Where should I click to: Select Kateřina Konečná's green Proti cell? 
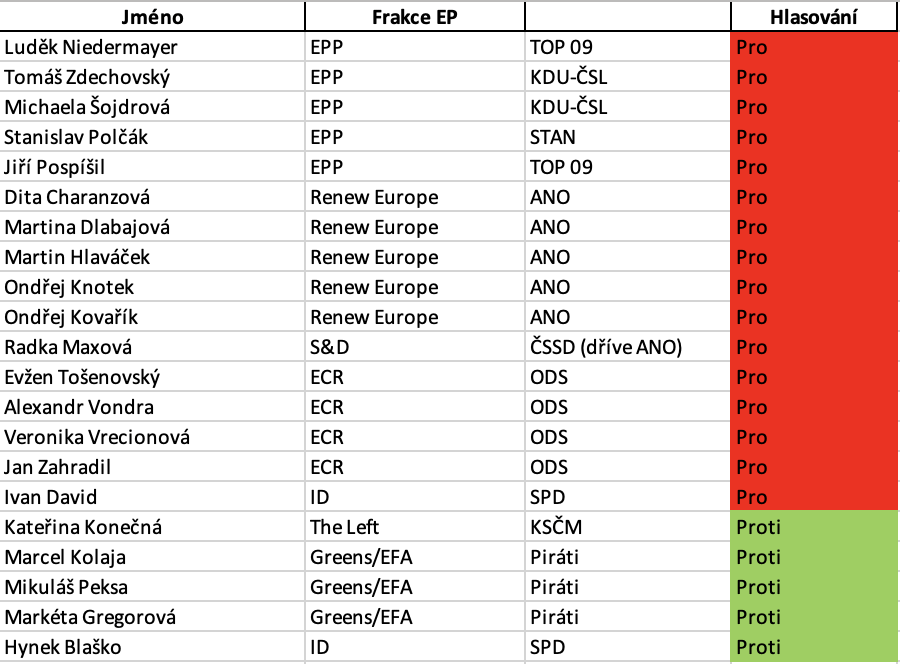tap(814, 527)
